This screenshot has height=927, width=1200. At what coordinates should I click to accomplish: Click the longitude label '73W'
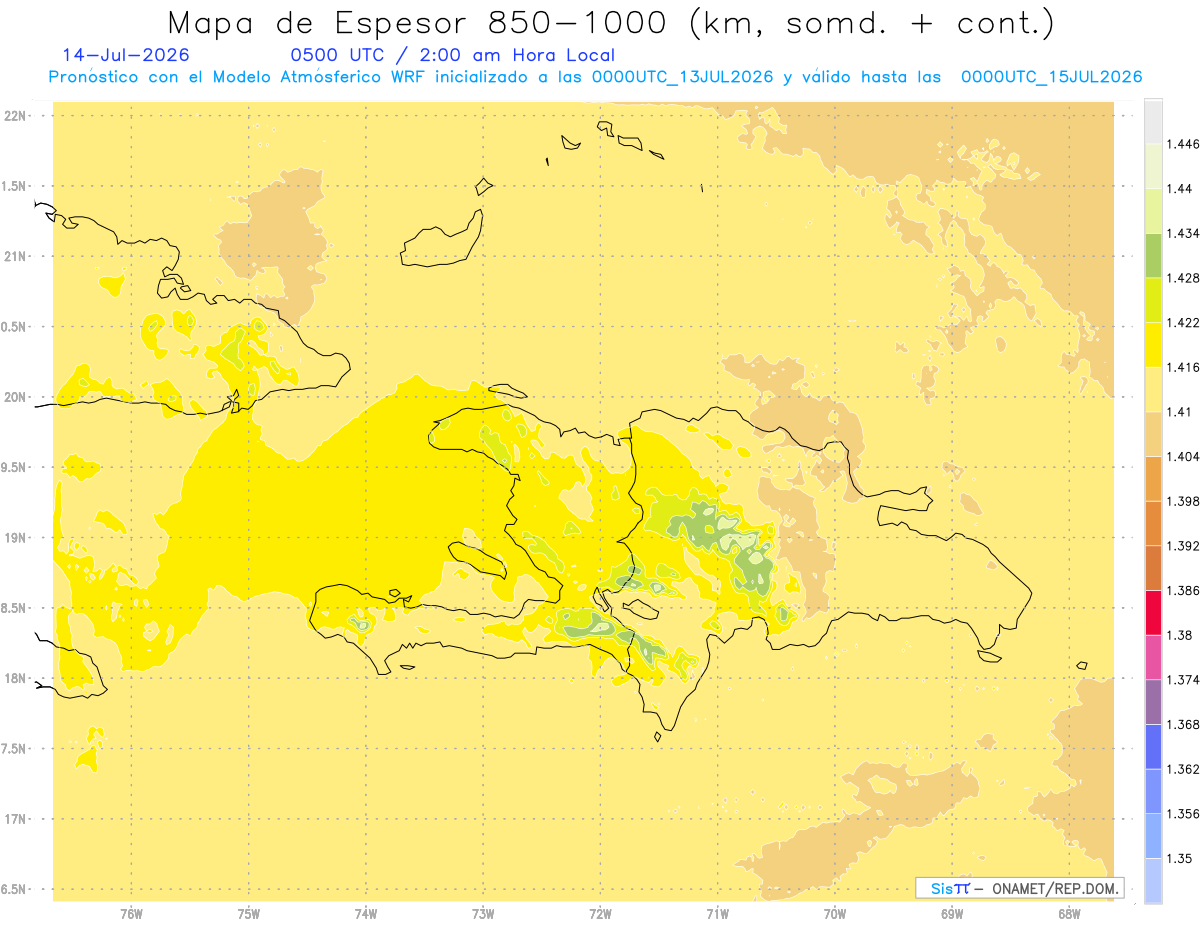click(x=483, y=914)
